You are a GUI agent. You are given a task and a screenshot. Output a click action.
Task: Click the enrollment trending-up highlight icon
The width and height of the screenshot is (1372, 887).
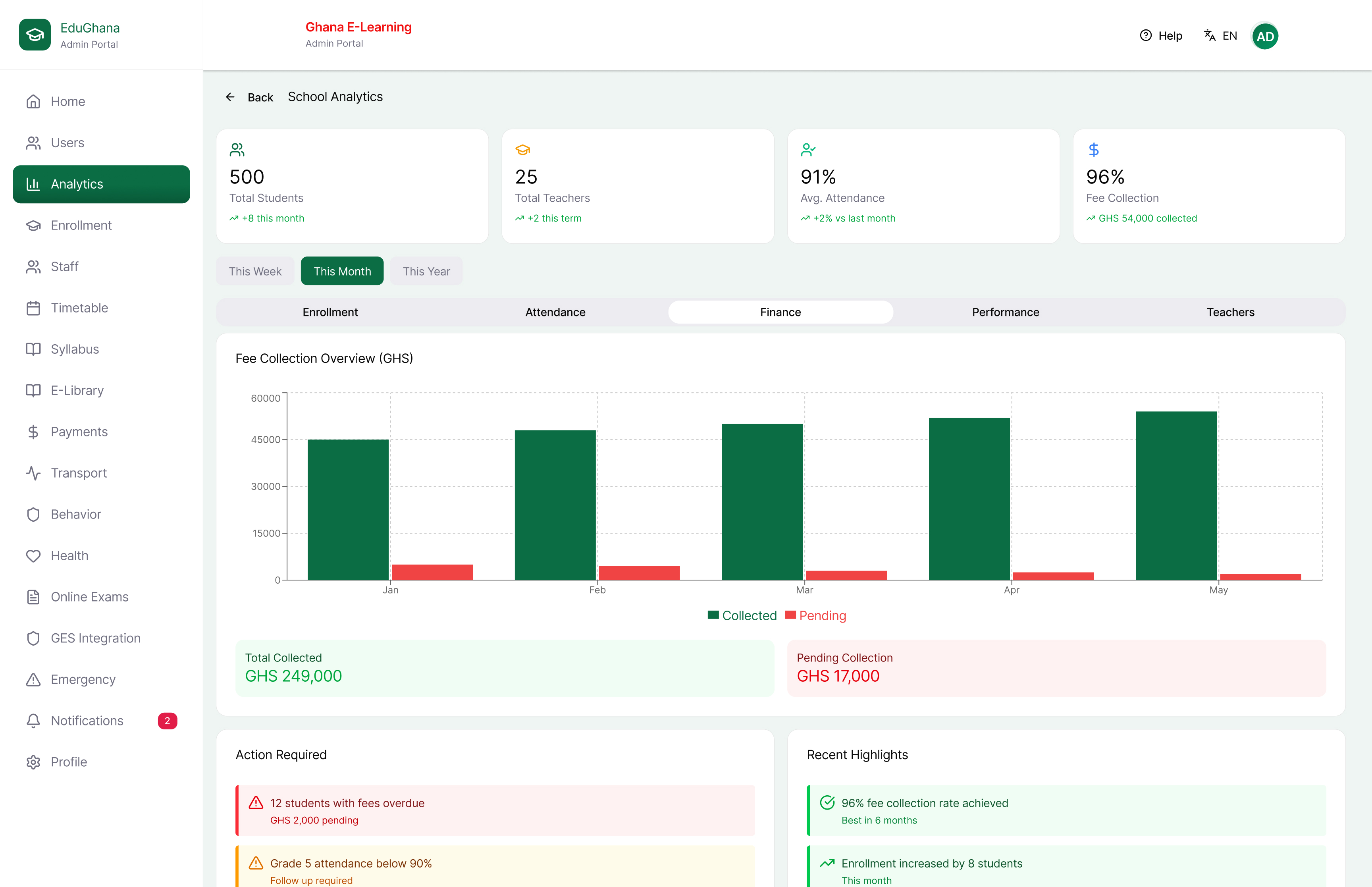[x=827, y=864]
